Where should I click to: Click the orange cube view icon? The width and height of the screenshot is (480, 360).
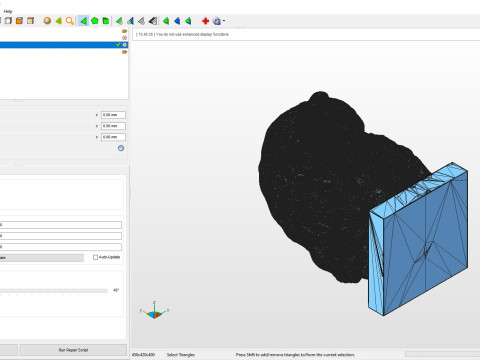pyautogui.click(x=19, y=21)
